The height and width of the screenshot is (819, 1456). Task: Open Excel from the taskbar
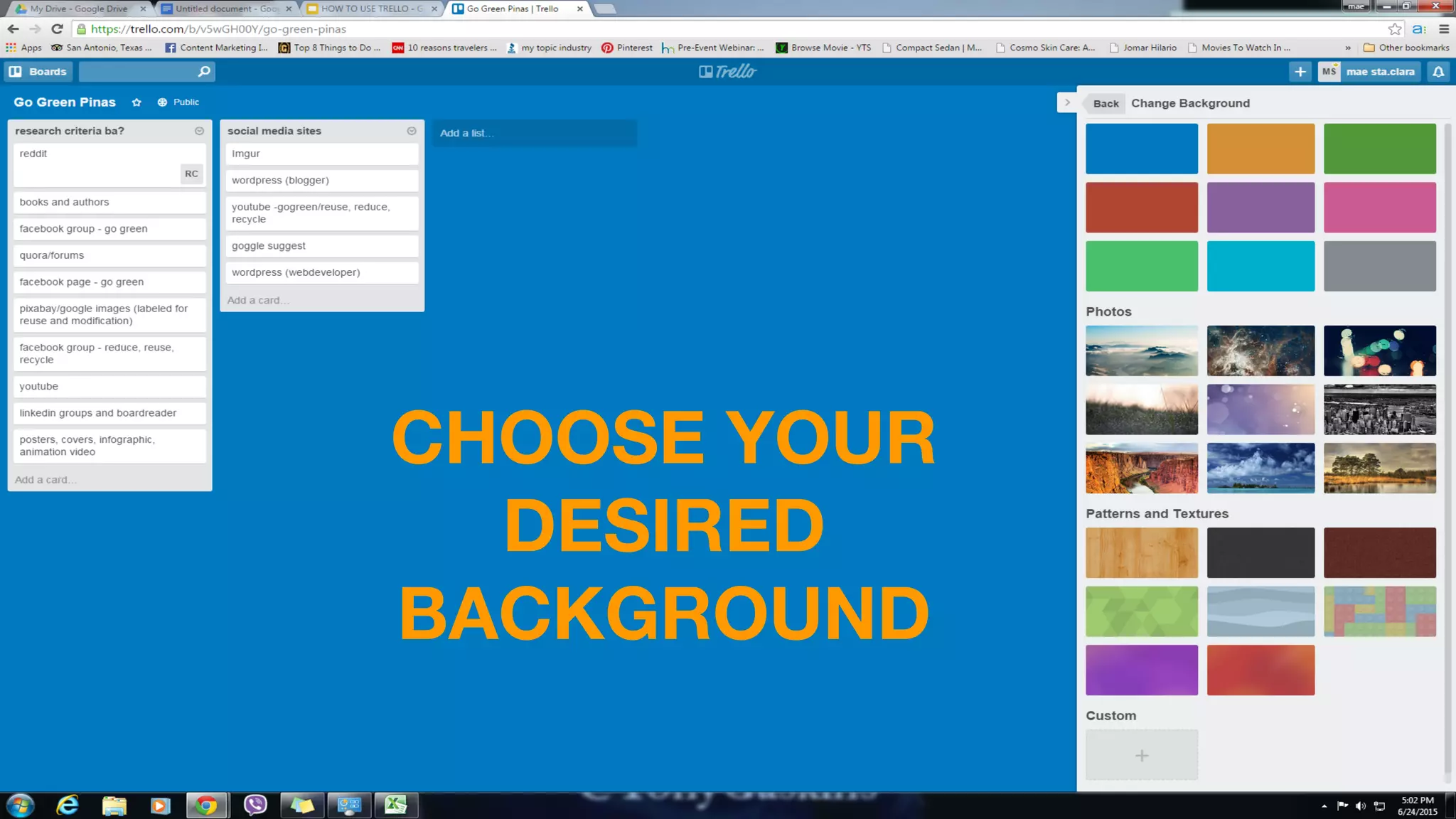click(x=395, y=805)
